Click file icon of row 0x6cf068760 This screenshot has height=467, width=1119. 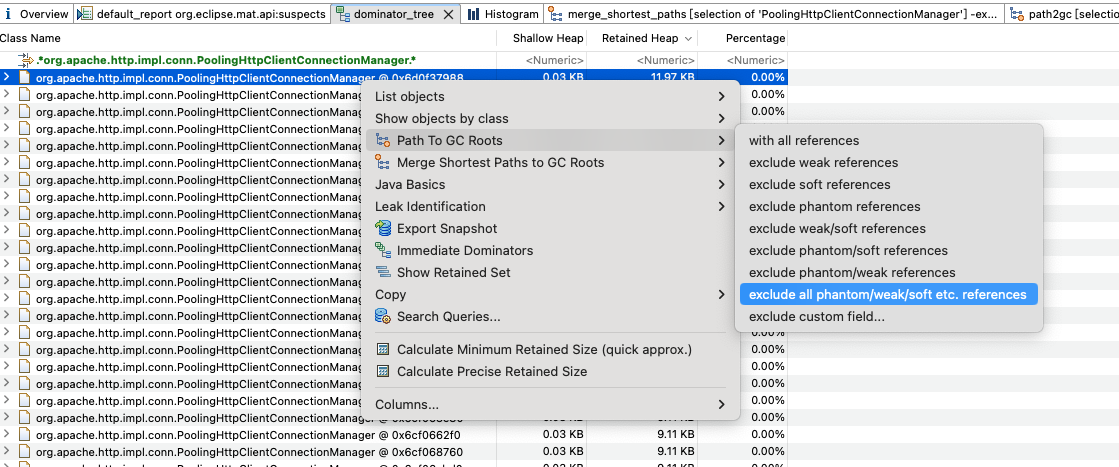coord(24,452)
